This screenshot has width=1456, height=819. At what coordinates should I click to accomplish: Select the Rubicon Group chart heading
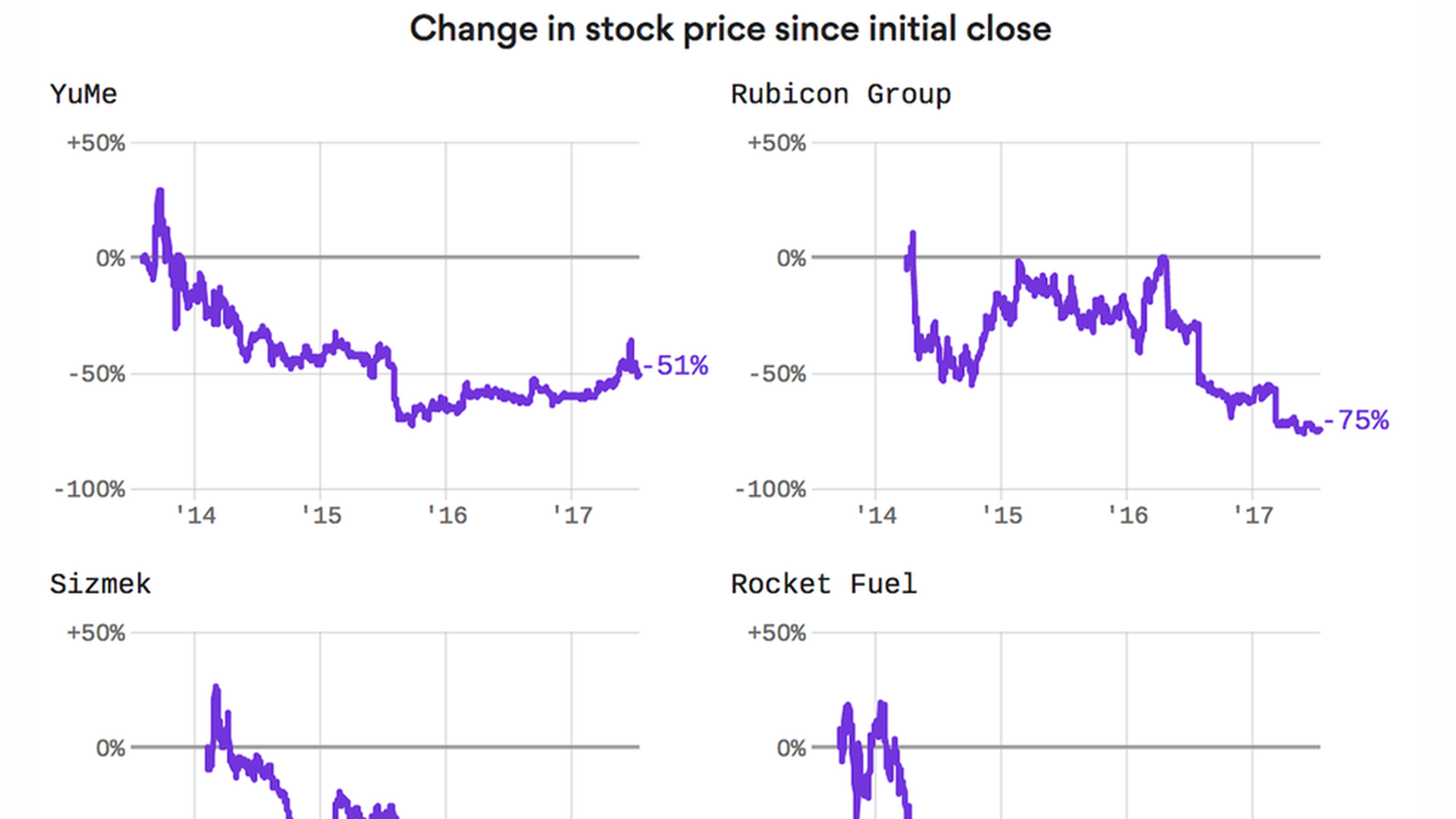click(840, 95)
